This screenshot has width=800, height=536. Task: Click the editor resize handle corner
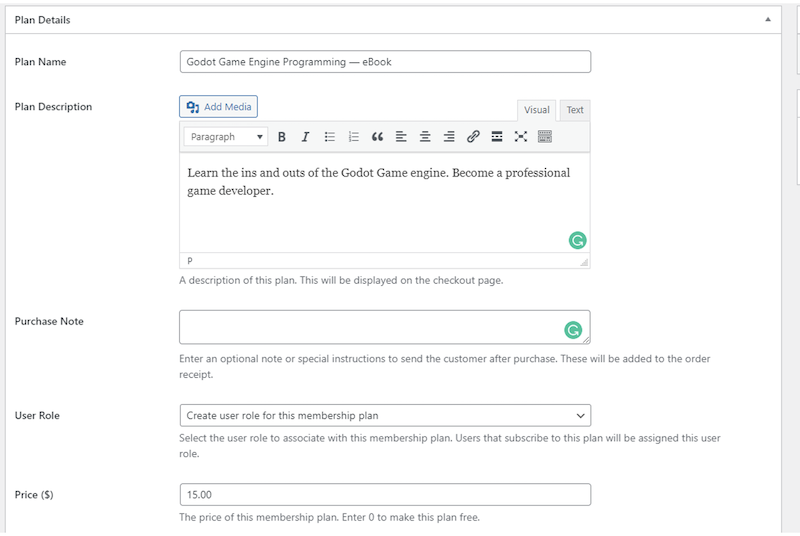[584, 262]
